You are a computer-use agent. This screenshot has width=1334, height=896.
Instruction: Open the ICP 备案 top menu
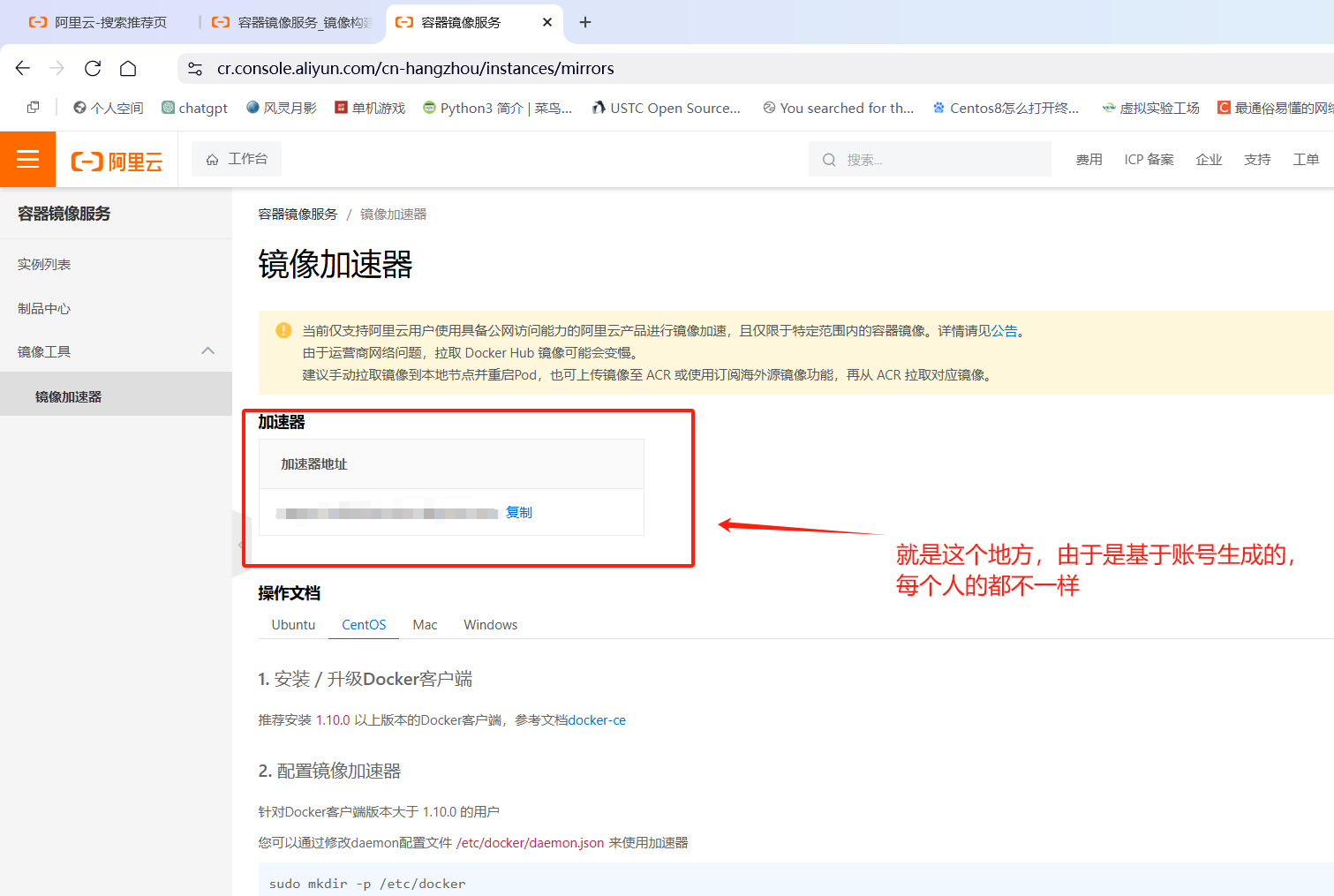point(1149,160)
